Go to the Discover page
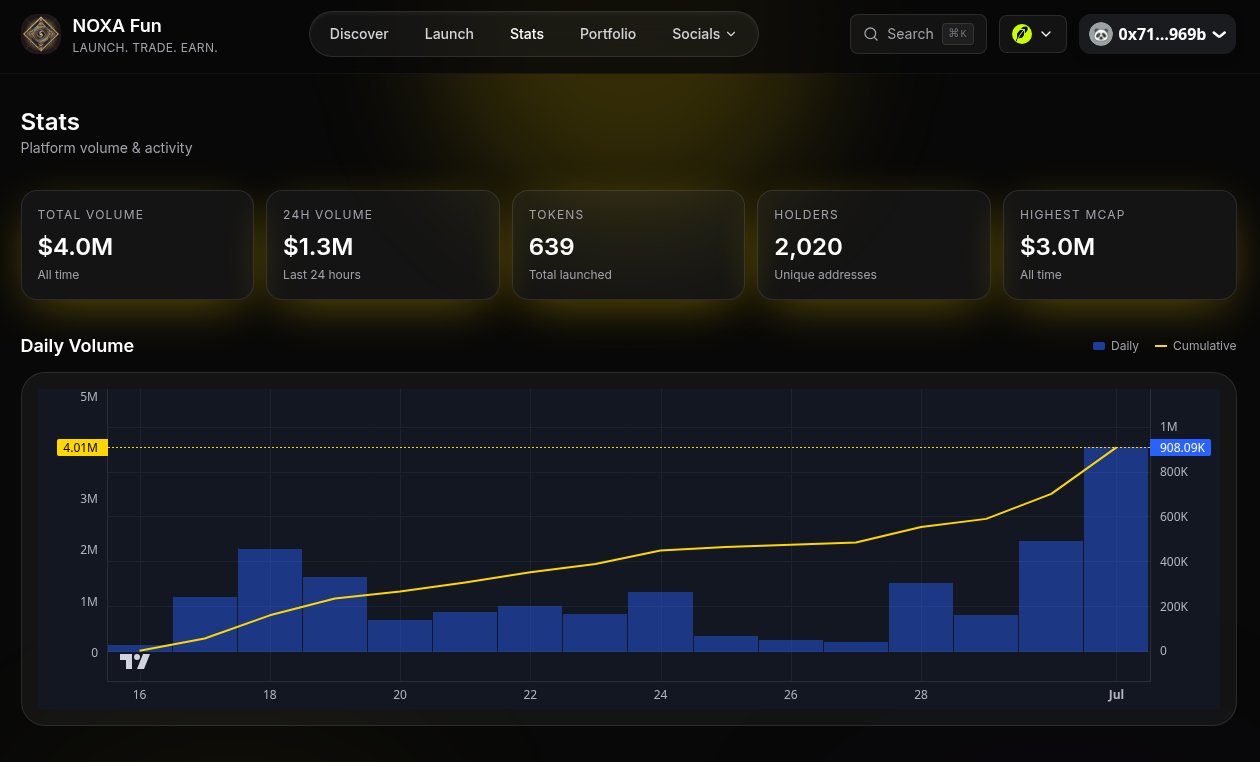 [359, 34]
